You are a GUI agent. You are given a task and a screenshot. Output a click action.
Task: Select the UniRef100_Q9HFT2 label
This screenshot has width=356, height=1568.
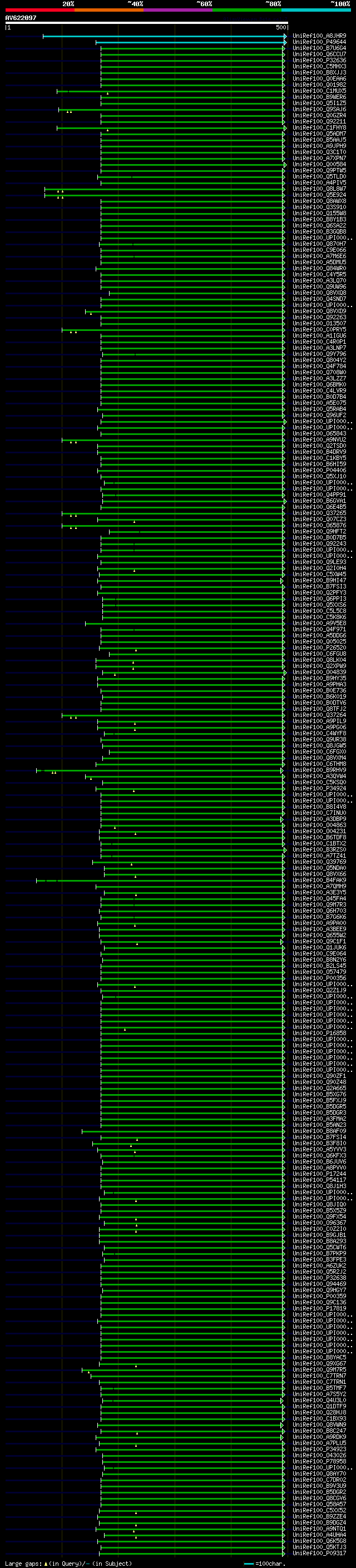click(x=319, y=532)
